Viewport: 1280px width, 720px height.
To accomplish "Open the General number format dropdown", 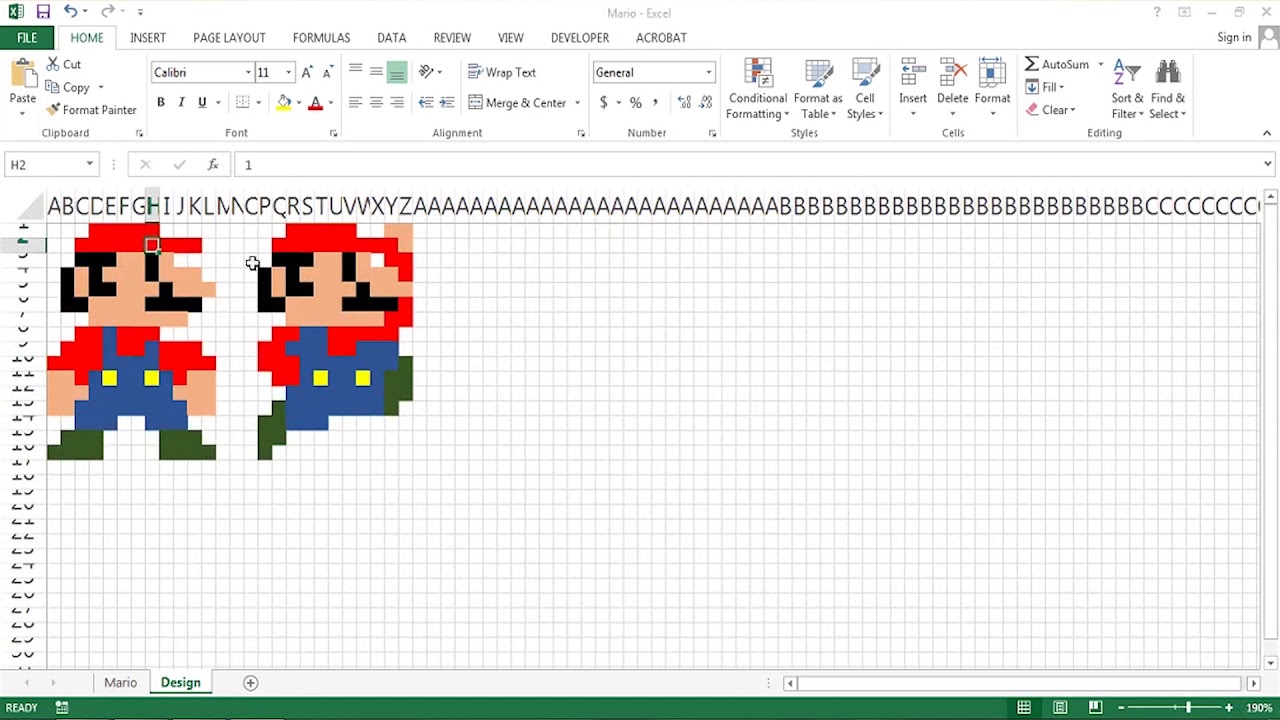I will coord(709,72).
